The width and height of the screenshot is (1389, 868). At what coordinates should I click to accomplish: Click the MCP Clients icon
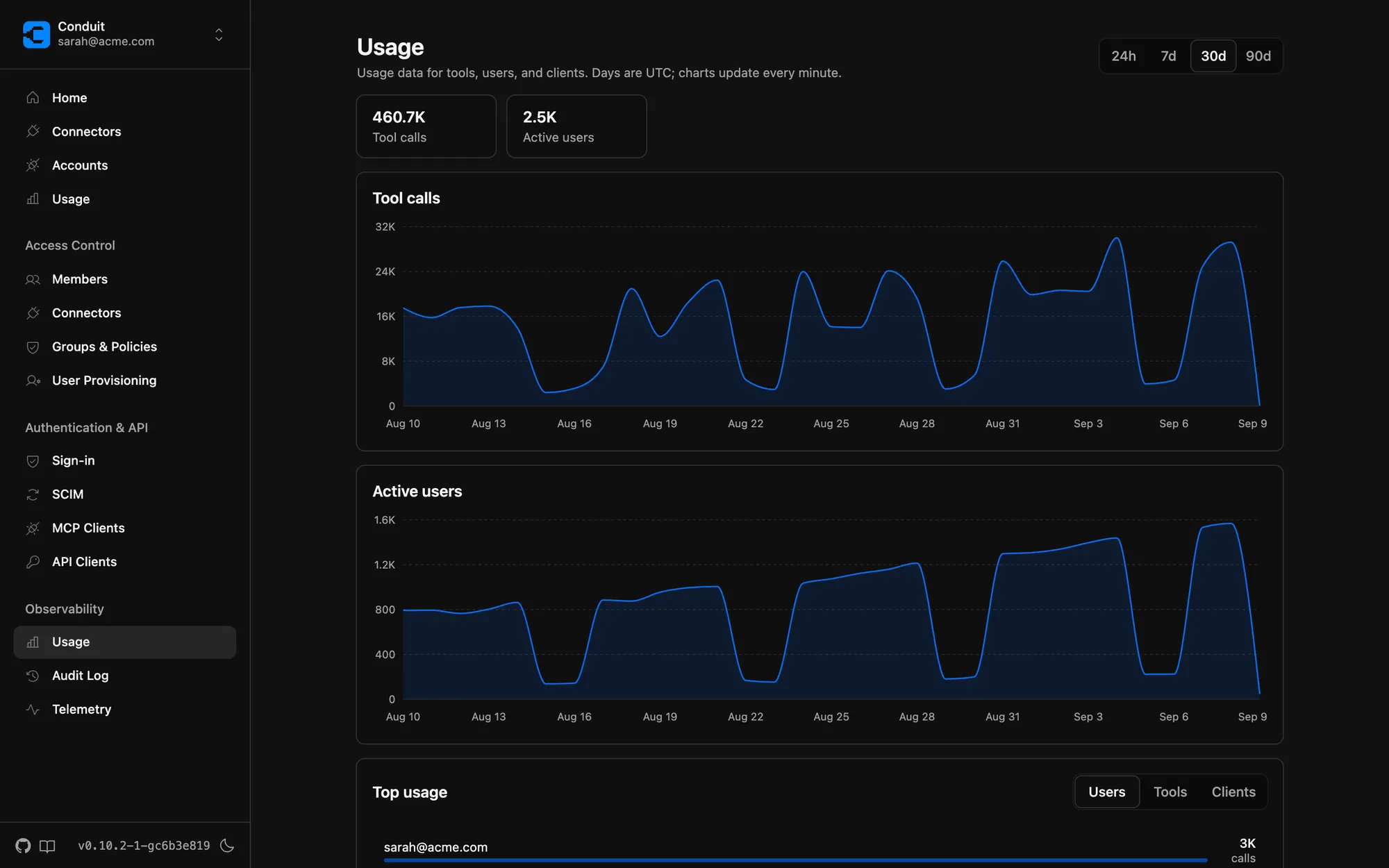[33, 528]
